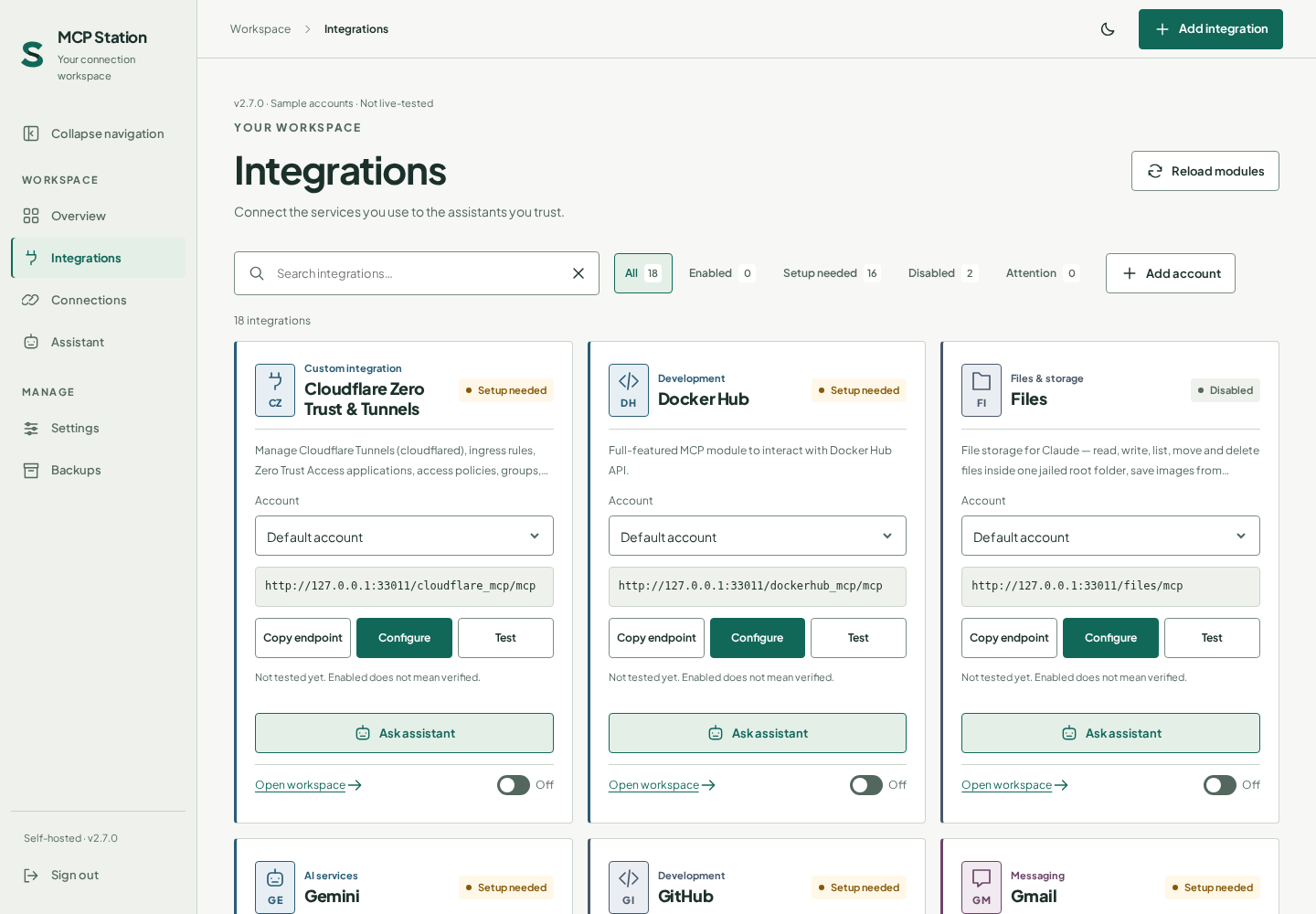Open Files Default account dropdown
Viewport: 1316px width, 914px height.
[1110, 536]
